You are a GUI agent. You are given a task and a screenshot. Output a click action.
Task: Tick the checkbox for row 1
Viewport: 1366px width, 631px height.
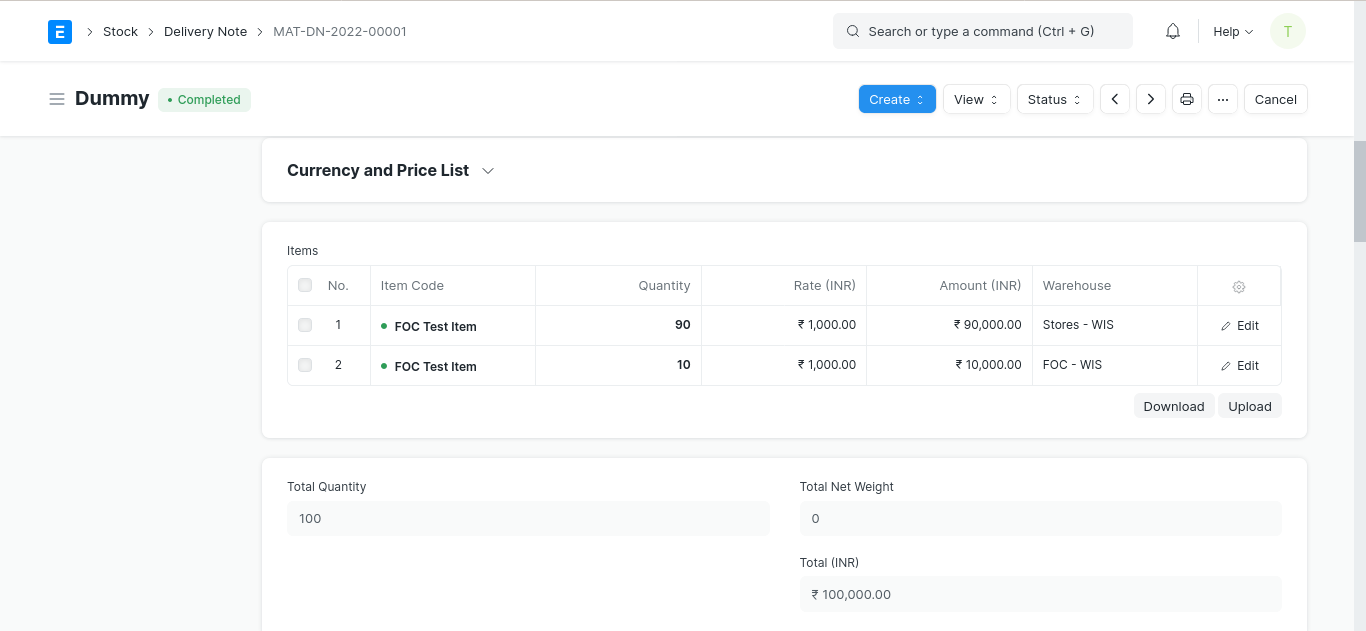tap(305, 326)
